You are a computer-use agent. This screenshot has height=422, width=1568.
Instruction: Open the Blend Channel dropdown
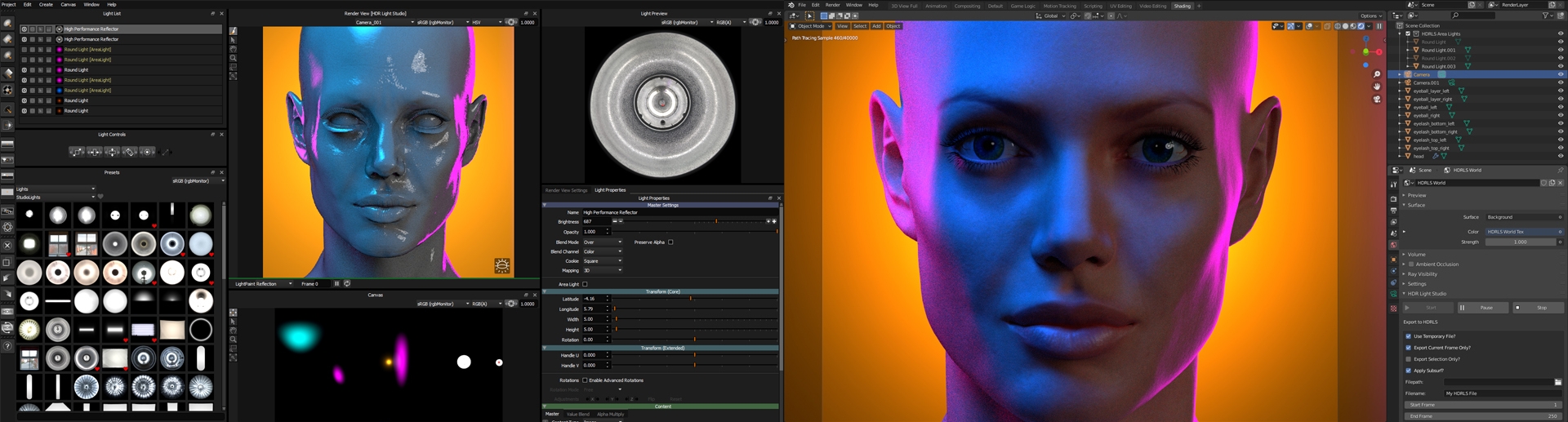(x=602, y=251)
